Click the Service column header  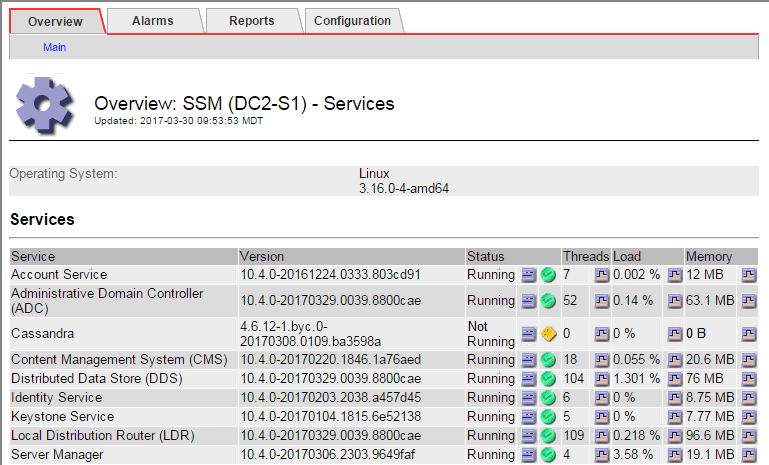pos(33,257)
